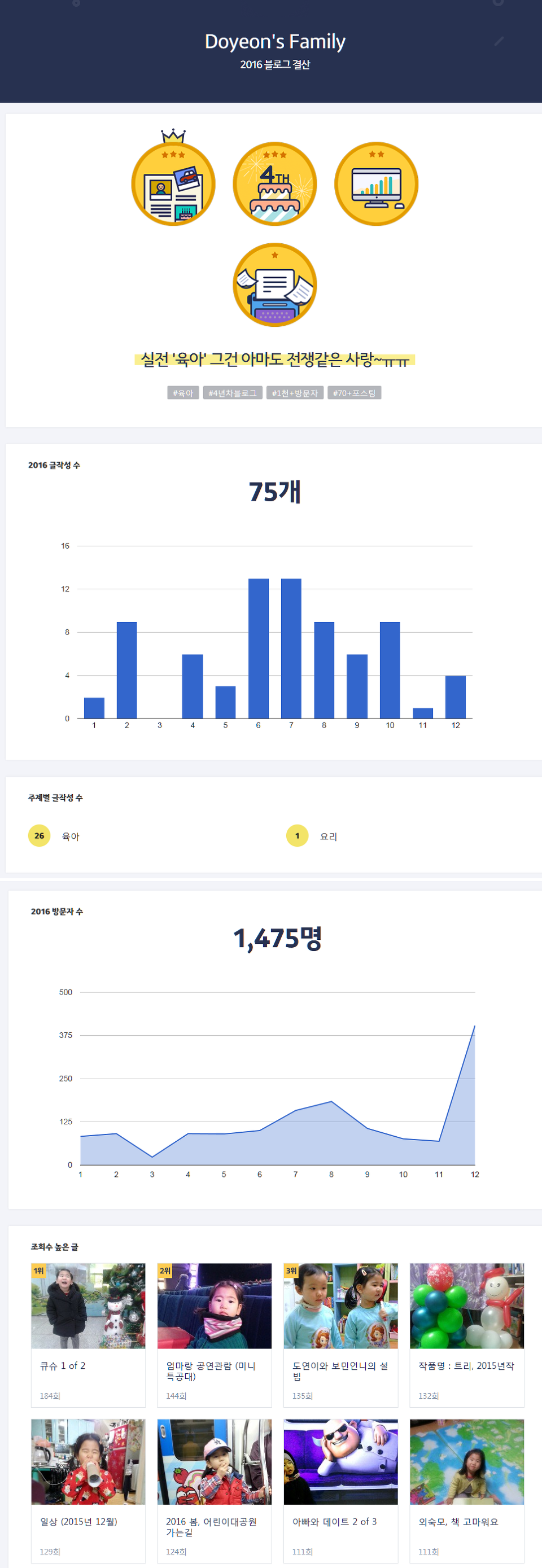This screenshot has width=542, height=1568.
Task: Click the 주제별 글작성 수 heading
Action: (55, 798)
